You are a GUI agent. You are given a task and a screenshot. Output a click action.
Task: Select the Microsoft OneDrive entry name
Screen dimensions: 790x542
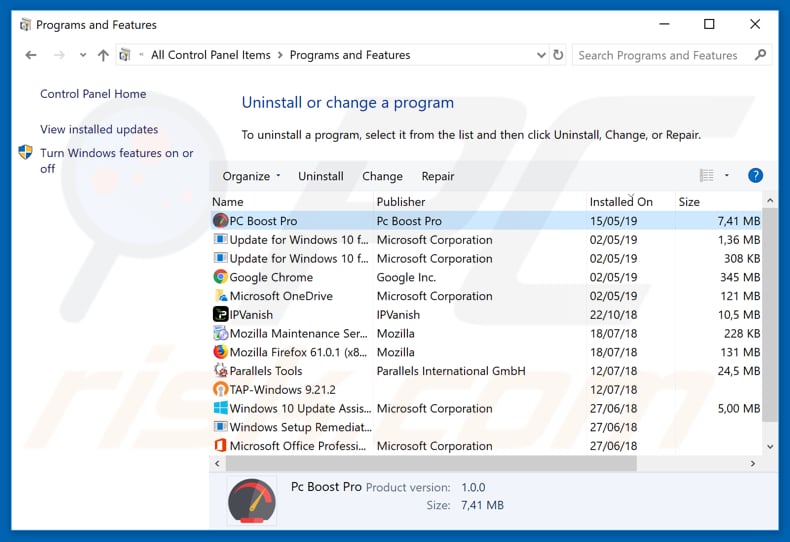281,296
